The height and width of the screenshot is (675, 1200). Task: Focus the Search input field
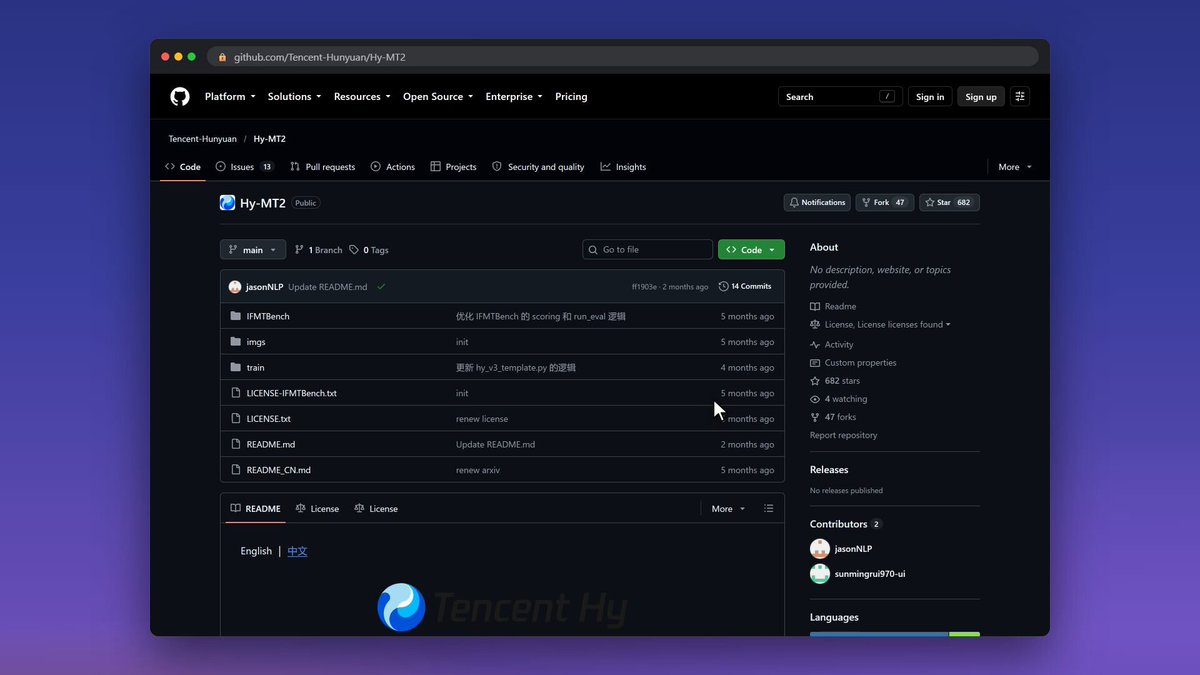tap(839, 97)
